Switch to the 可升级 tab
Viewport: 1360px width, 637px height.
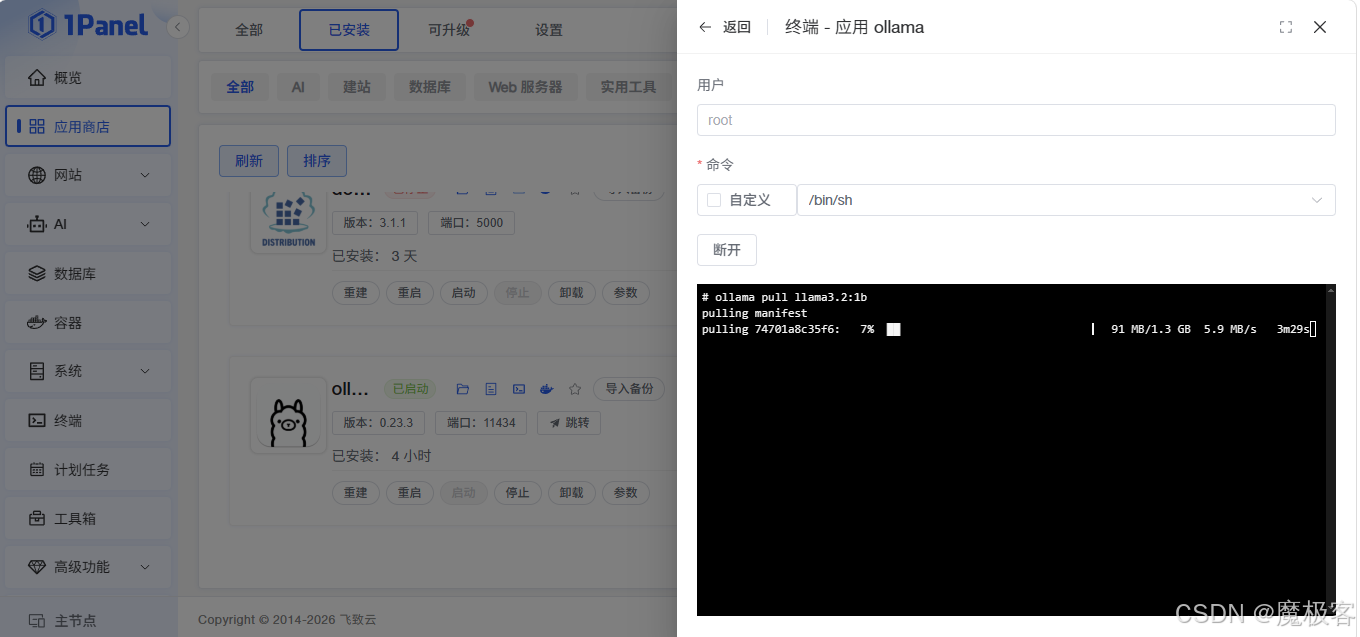pos(449,30)
